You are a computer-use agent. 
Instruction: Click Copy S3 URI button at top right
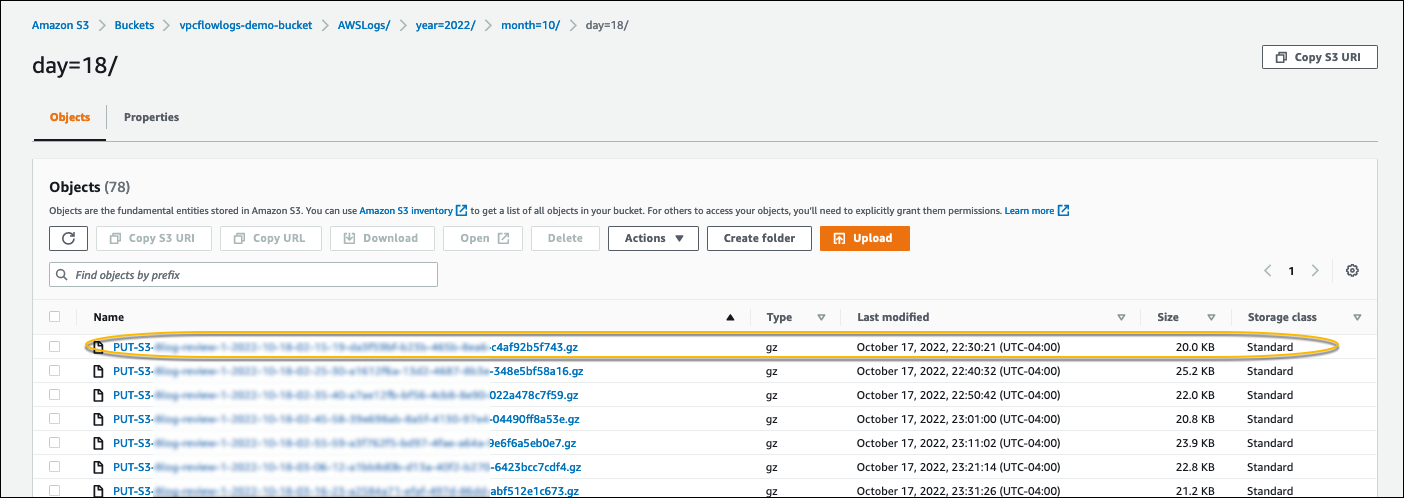coord(1320,57)
